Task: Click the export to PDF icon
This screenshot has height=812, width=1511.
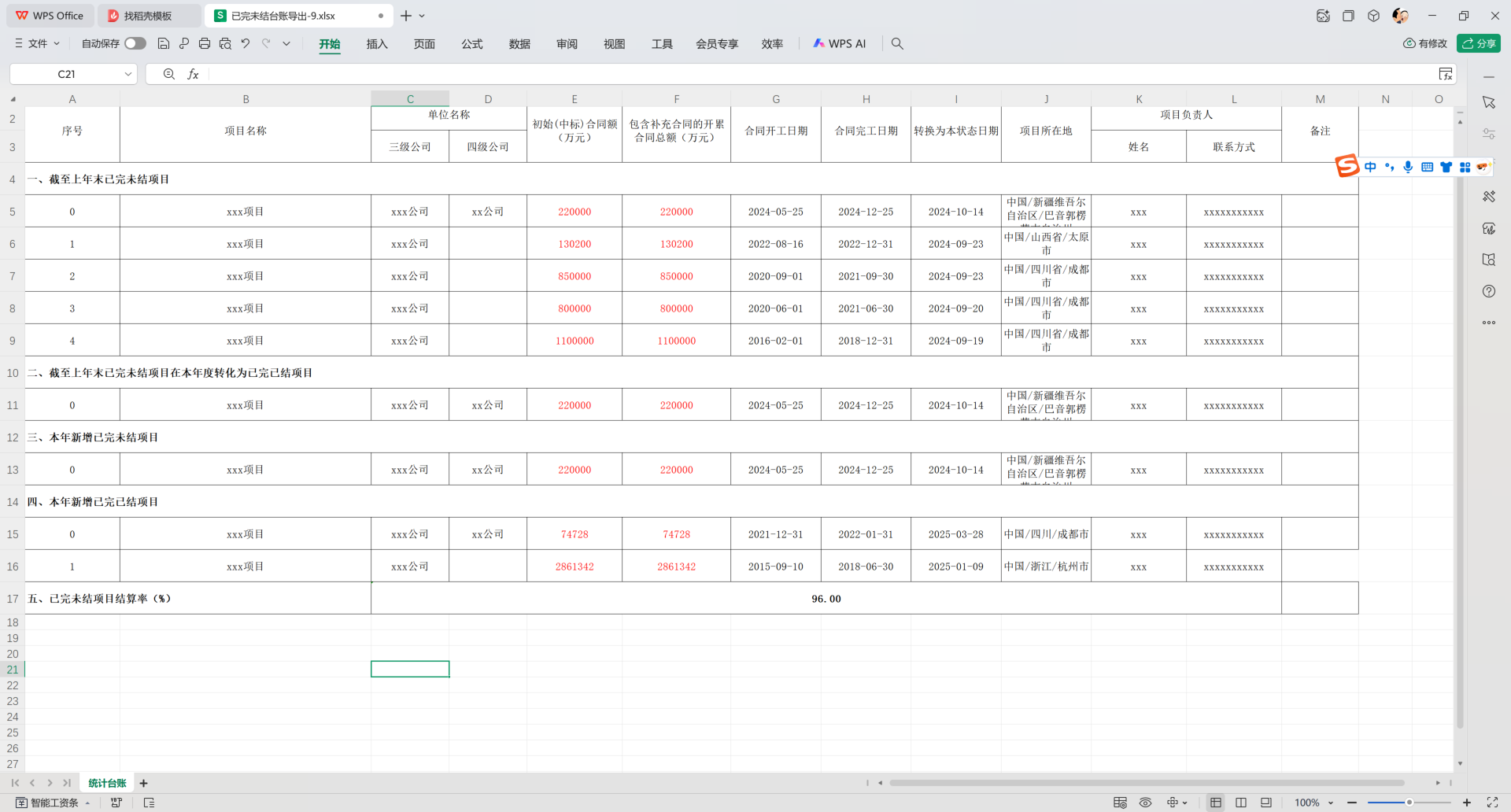Action: [184, 44]
